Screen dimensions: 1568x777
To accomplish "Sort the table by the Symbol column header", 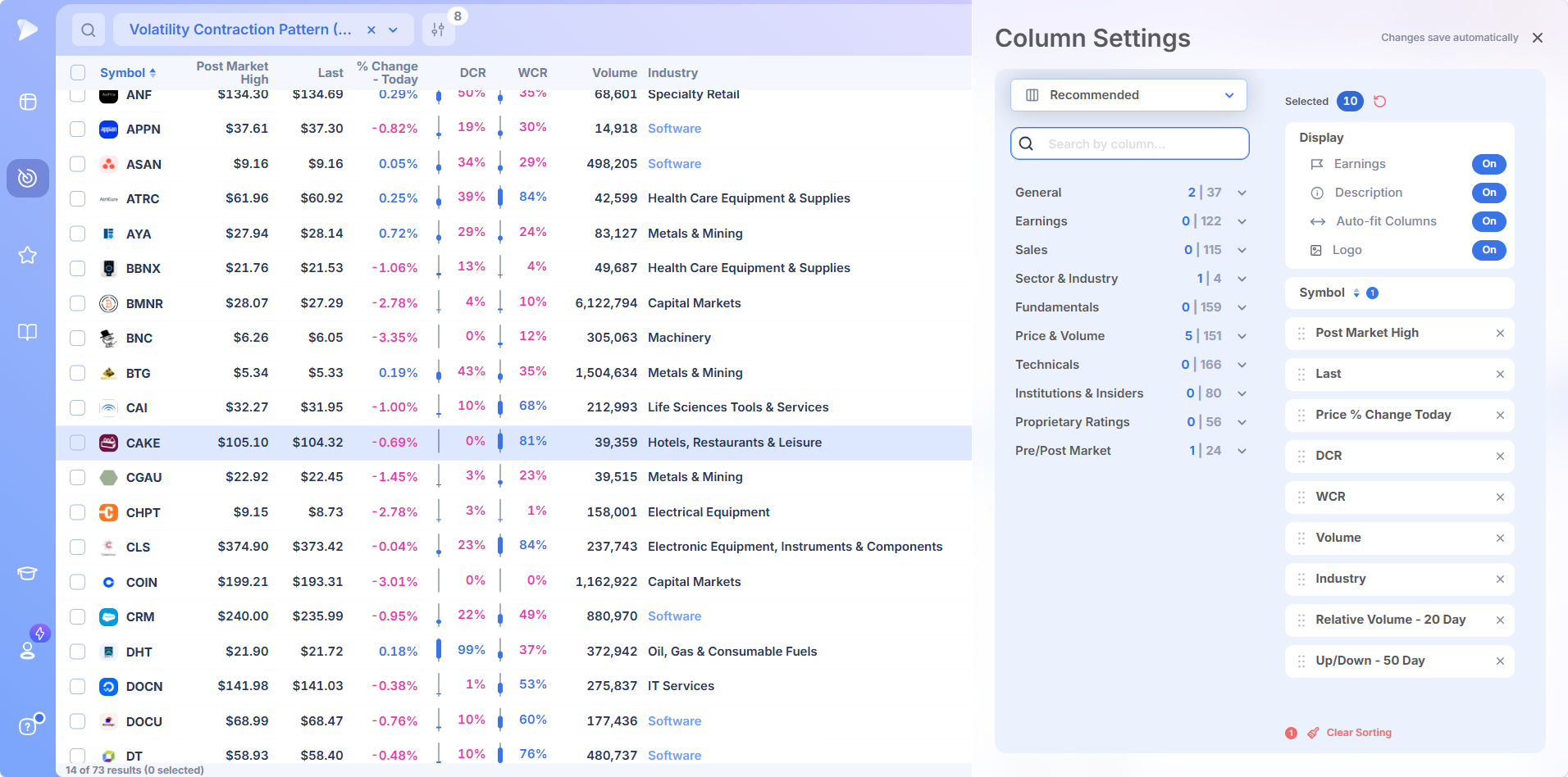I will [x=128, y=73].
